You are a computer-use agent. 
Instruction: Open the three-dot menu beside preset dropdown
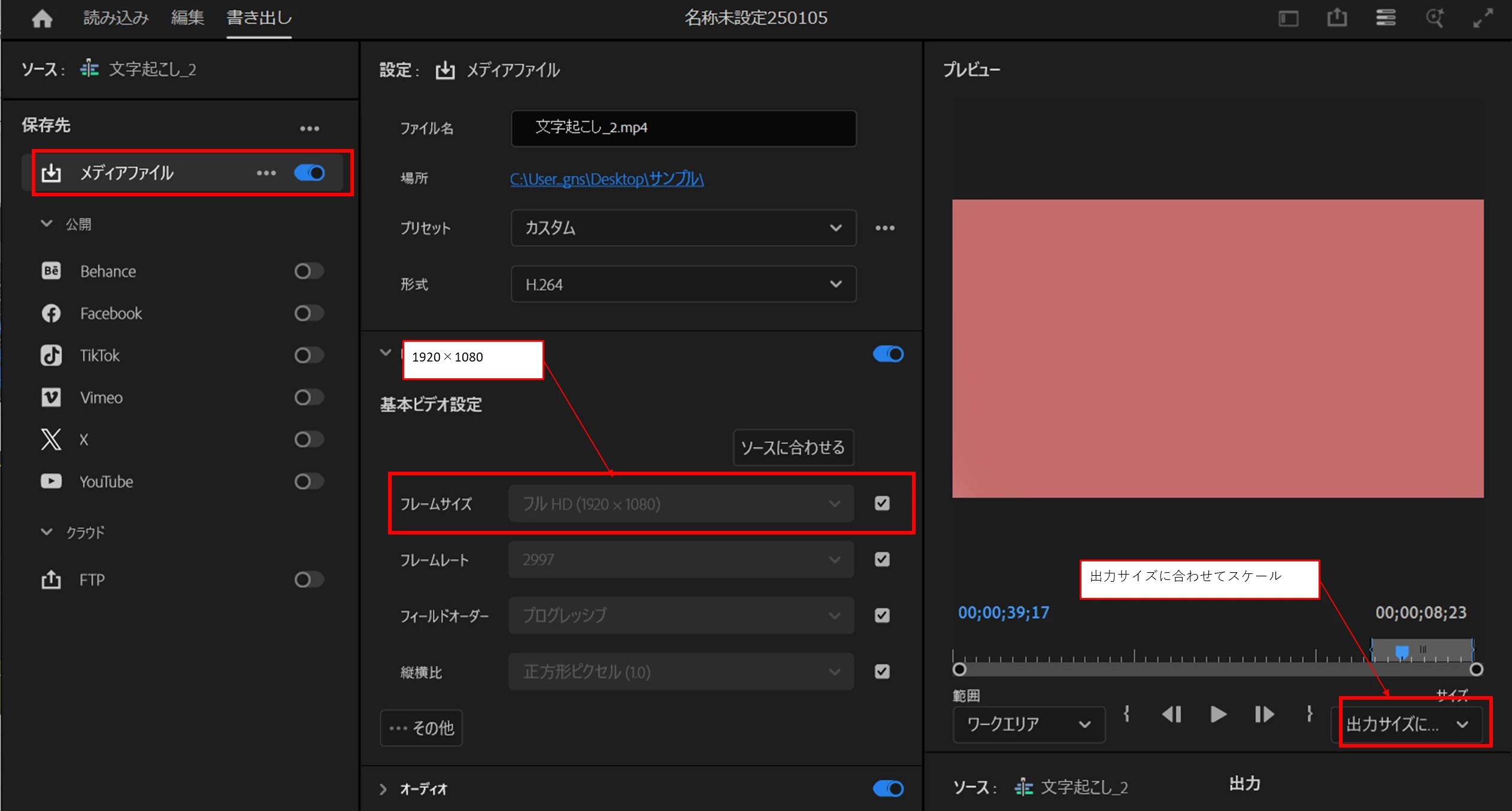click(x=884, y=228)
